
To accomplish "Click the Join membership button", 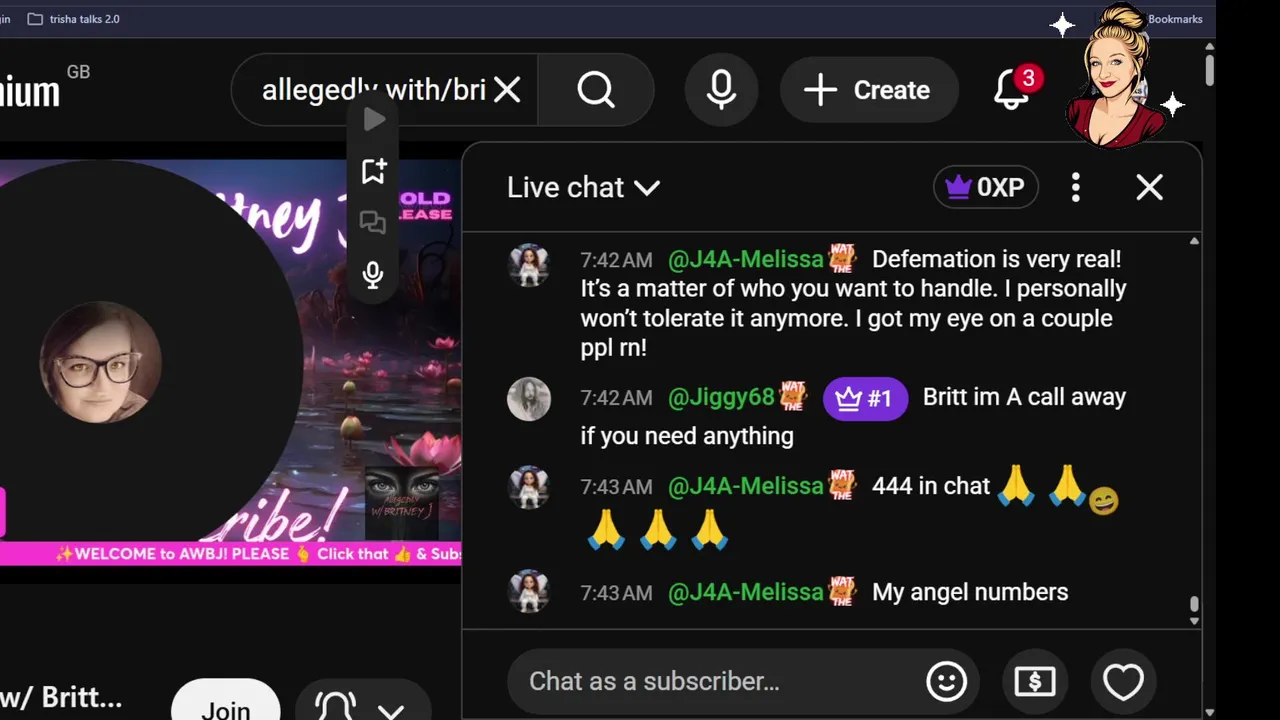I will click(x=226, y=704).
